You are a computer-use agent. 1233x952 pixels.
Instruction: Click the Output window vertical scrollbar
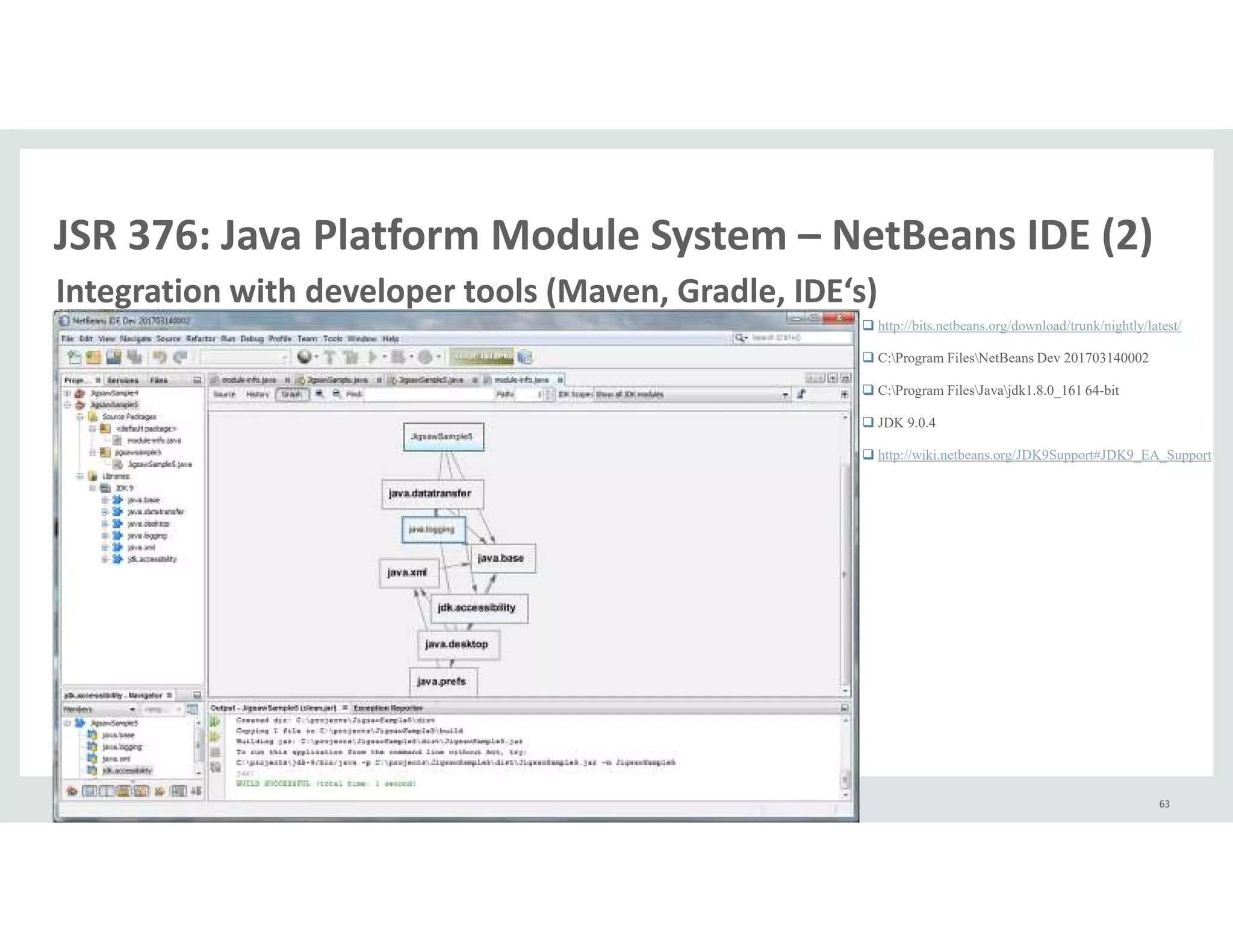pyautogui.click(x=845, y=758)
